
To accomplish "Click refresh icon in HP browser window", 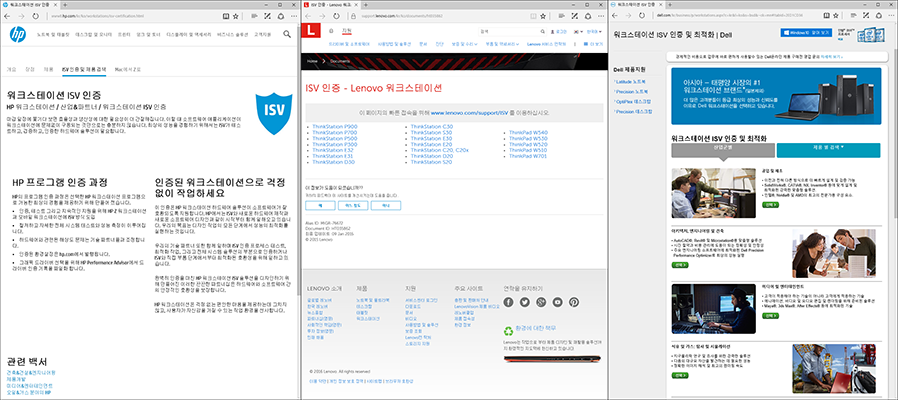I will tap(36, 16).
